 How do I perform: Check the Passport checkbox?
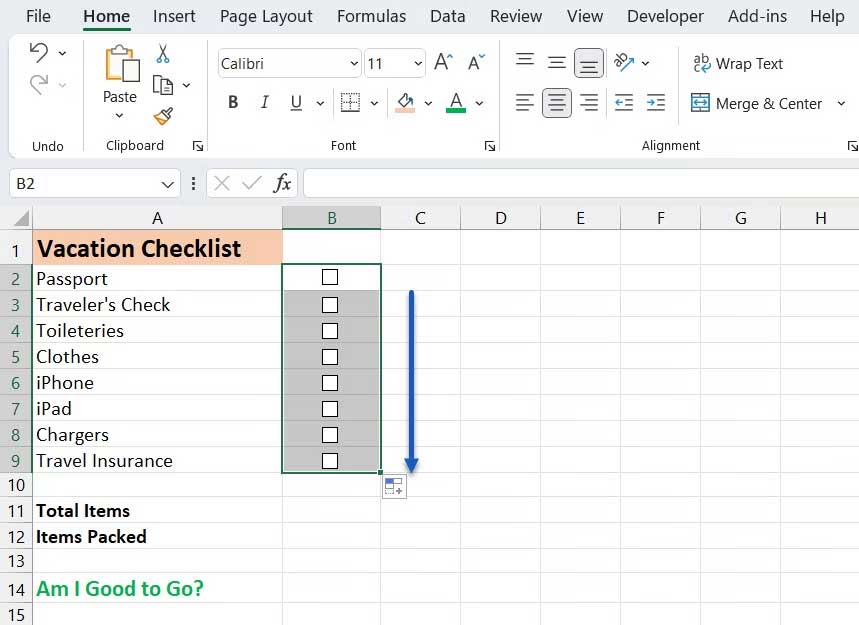point(331,278)
